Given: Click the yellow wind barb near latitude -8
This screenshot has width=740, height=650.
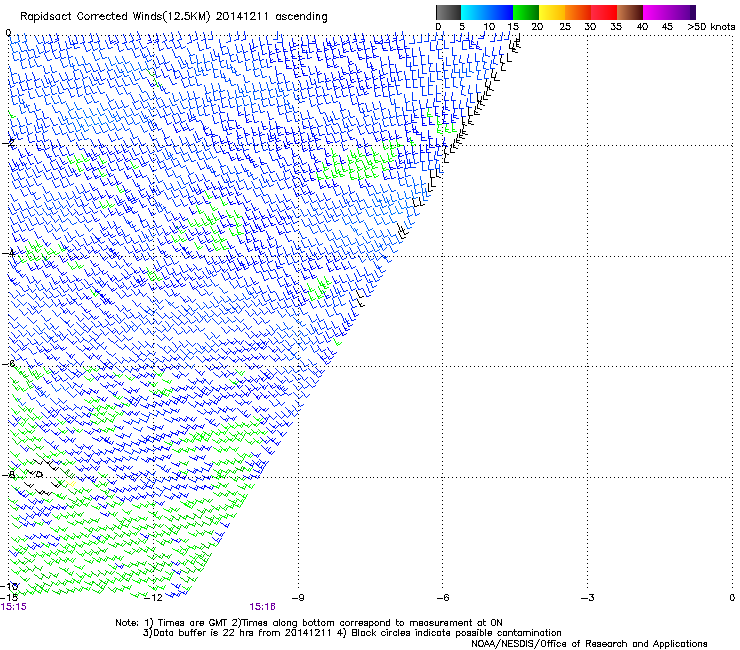Looking at the screenshot, I should pyautogui.click(x=71, y=483).
